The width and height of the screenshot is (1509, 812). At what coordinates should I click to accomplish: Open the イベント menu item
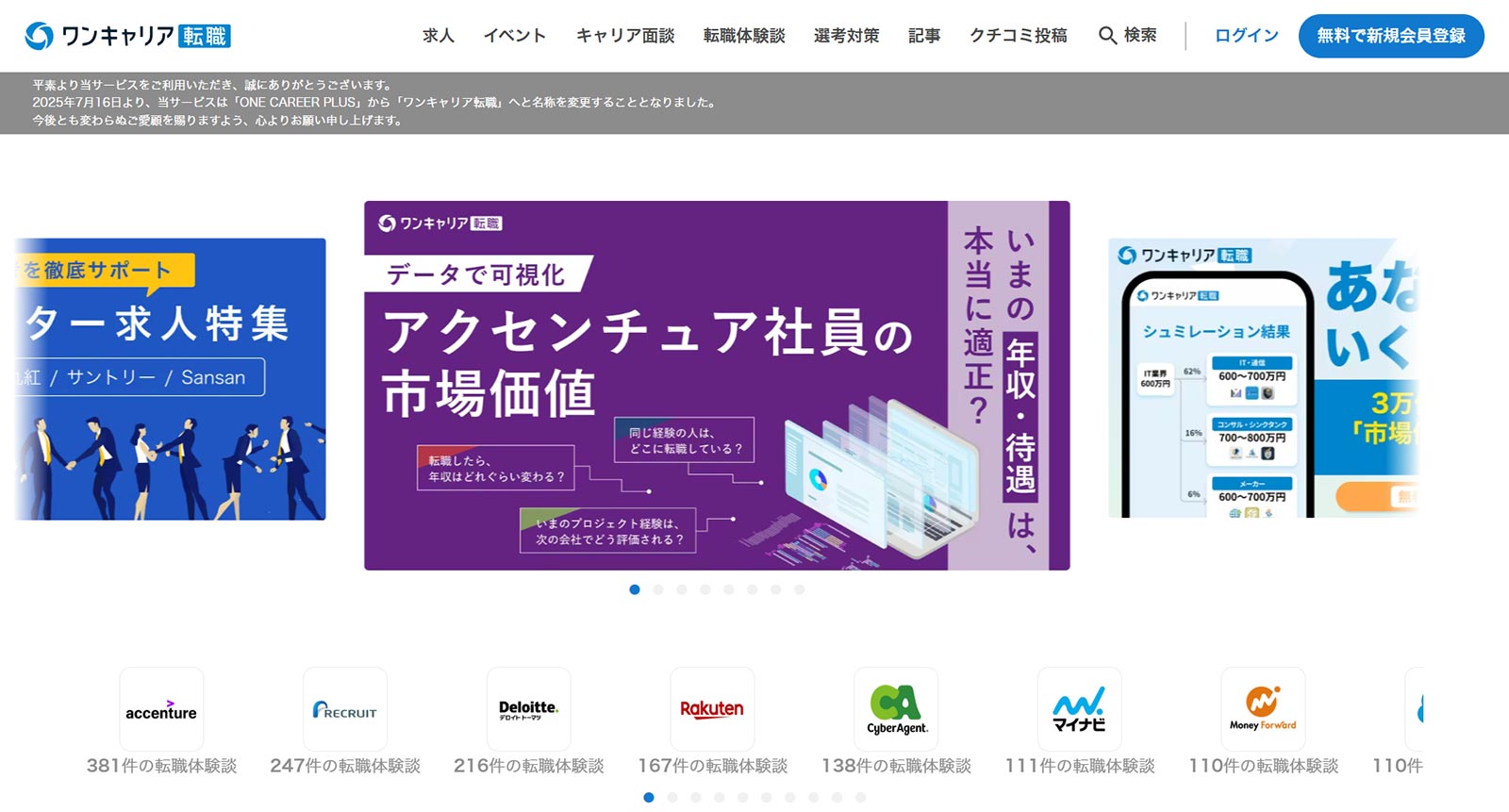[x=515, y=36]
